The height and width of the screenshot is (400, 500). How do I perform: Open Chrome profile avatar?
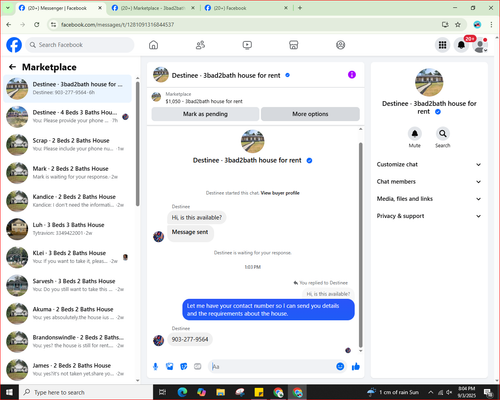click(477, 24)
